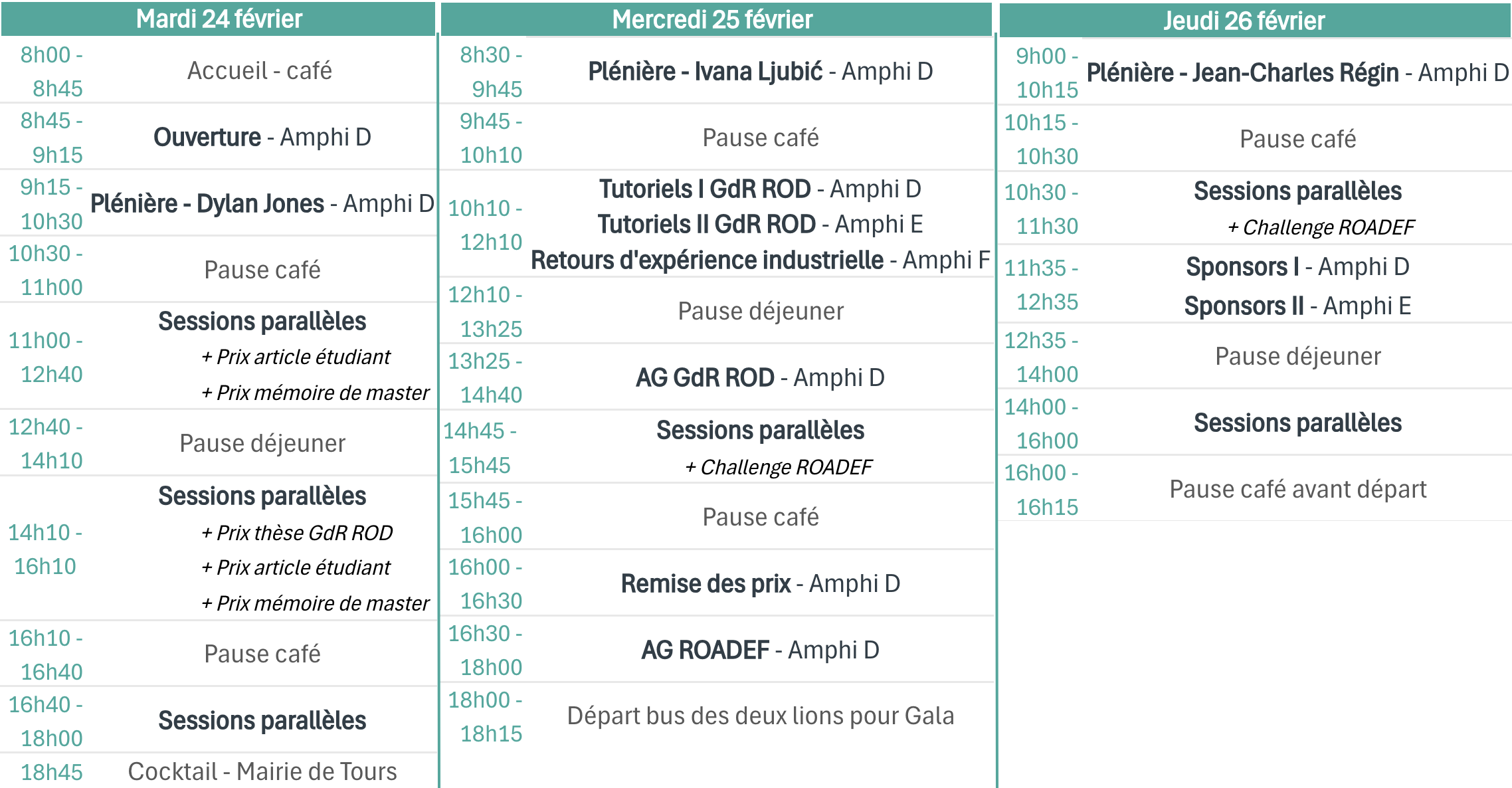Viewport: 1512px width, 788px height.
Task: Select the Mardi 24 février header
Action: [219, 19]
